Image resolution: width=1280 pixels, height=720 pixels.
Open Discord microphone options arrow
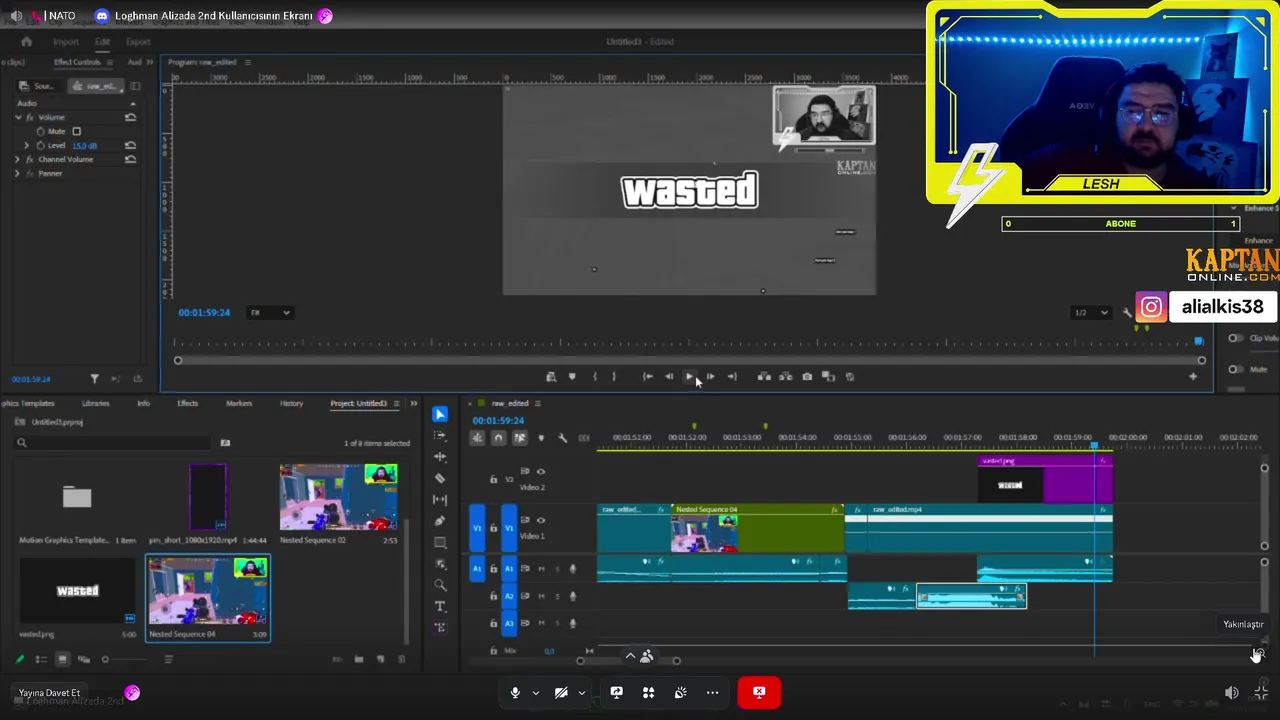pos(535,692)
